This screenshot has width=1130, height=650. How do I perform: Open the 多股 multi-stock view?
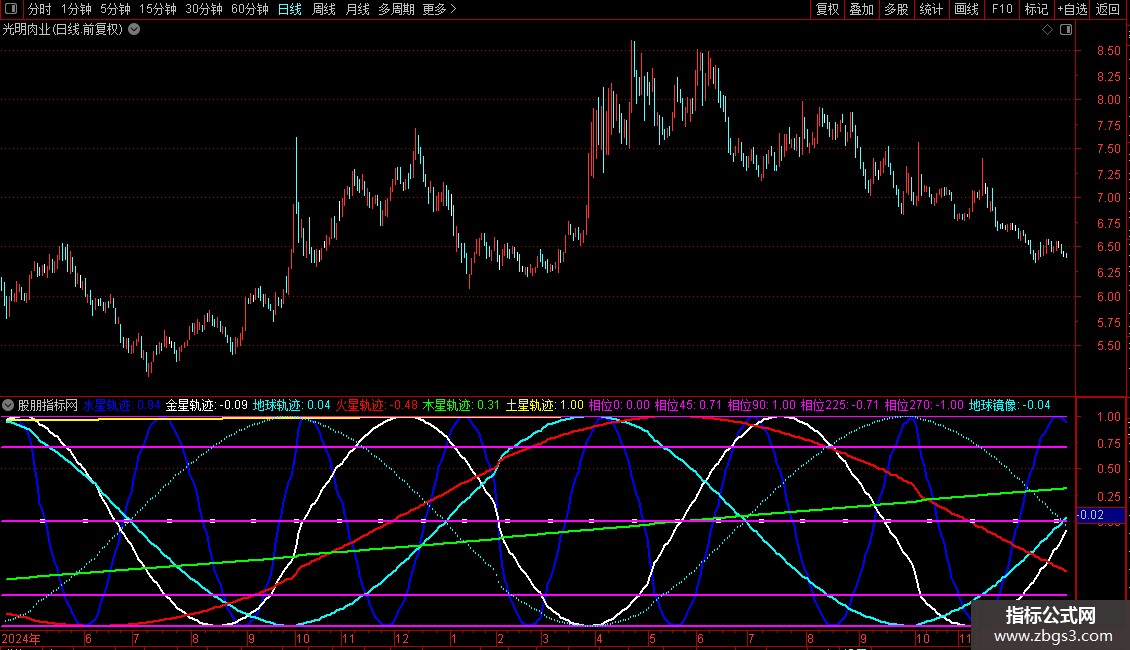coord(897,9)
